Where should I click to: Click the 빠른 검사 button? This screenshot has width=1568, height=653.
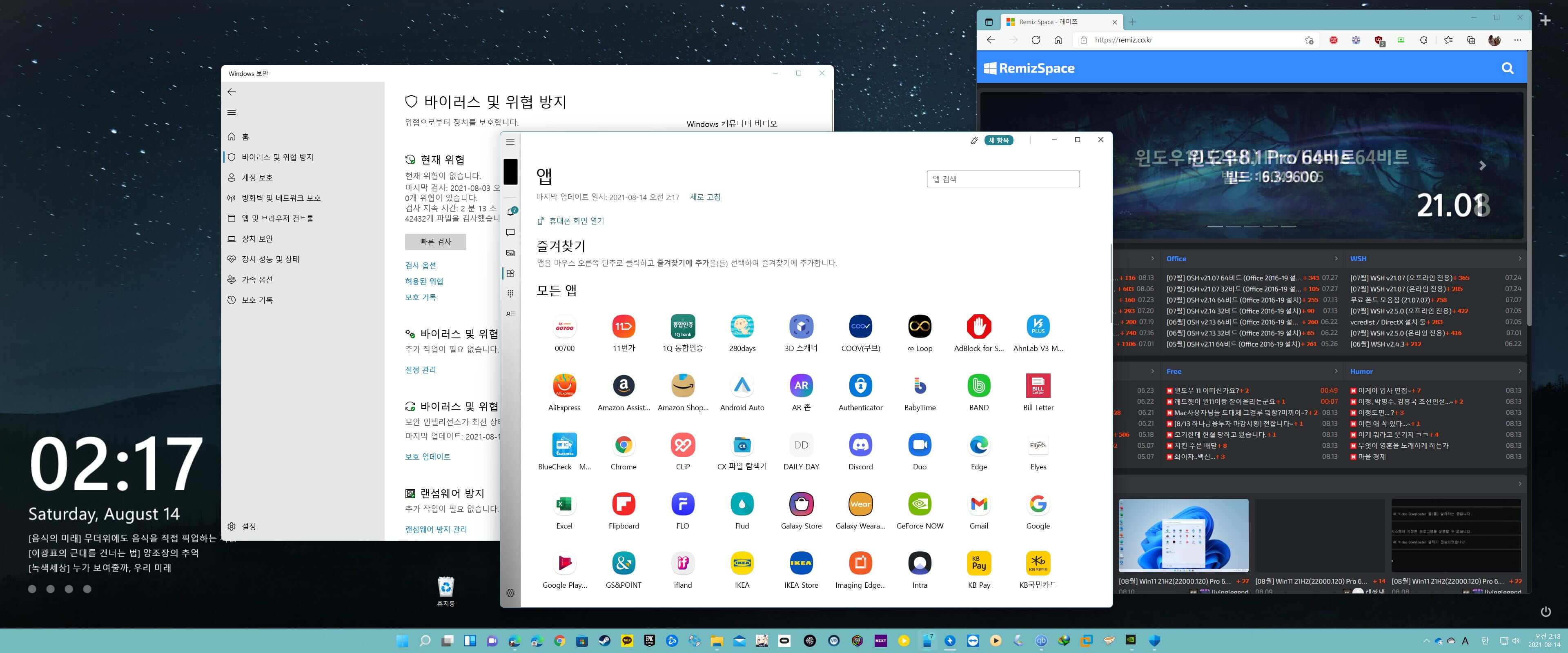click(435, 242)
